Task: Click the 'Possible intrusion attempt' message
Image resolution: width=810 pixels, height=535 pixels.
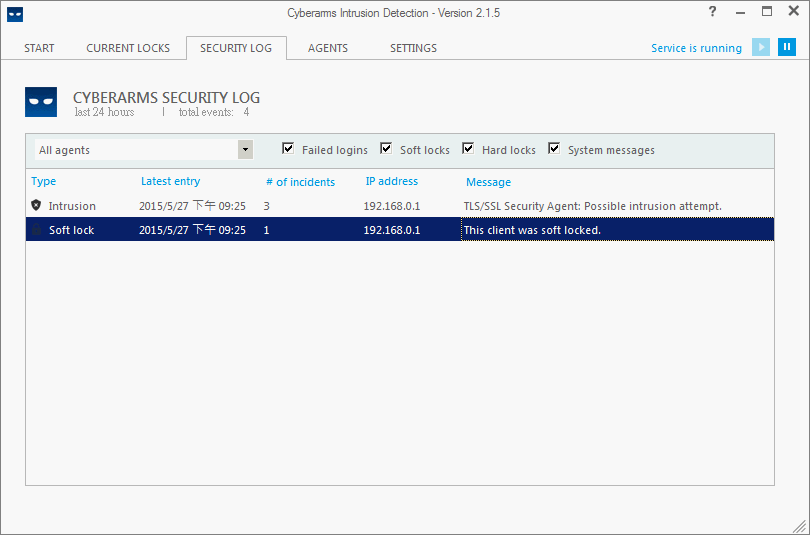Action: pyautogui.click(x=593, y=206)
